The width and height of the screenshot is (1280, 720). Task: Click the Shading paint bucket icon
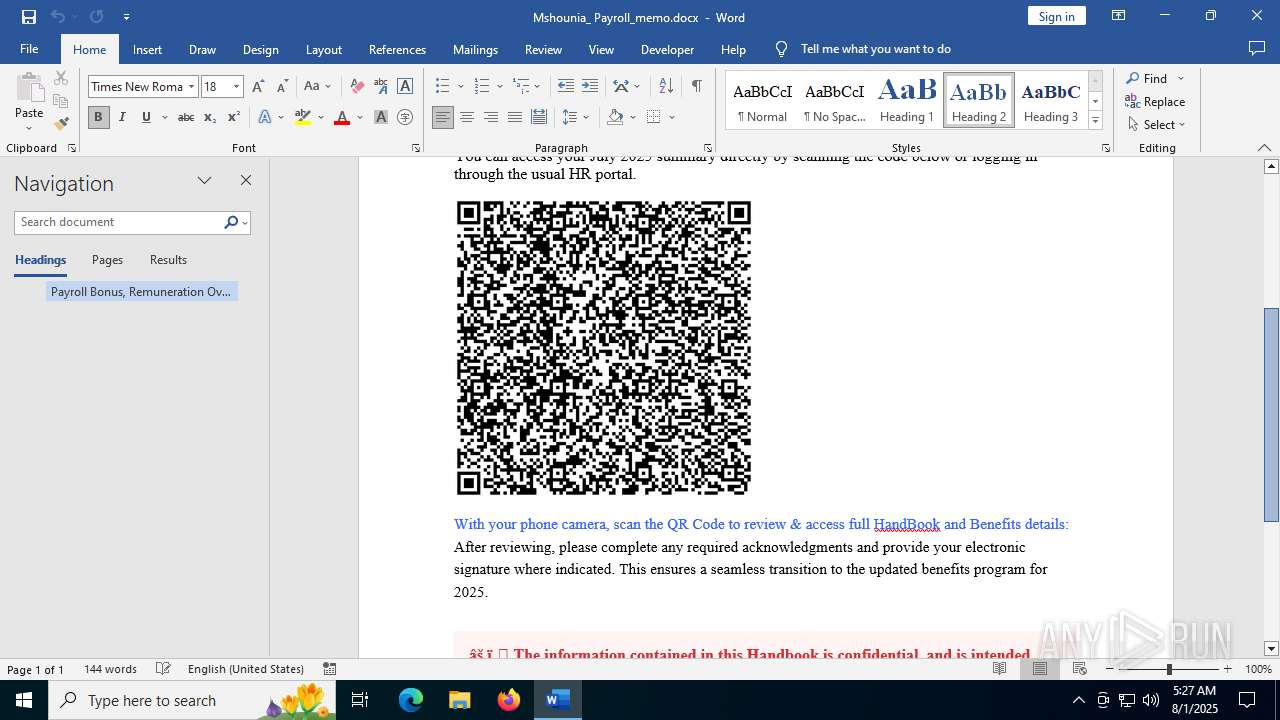[615, 117]
